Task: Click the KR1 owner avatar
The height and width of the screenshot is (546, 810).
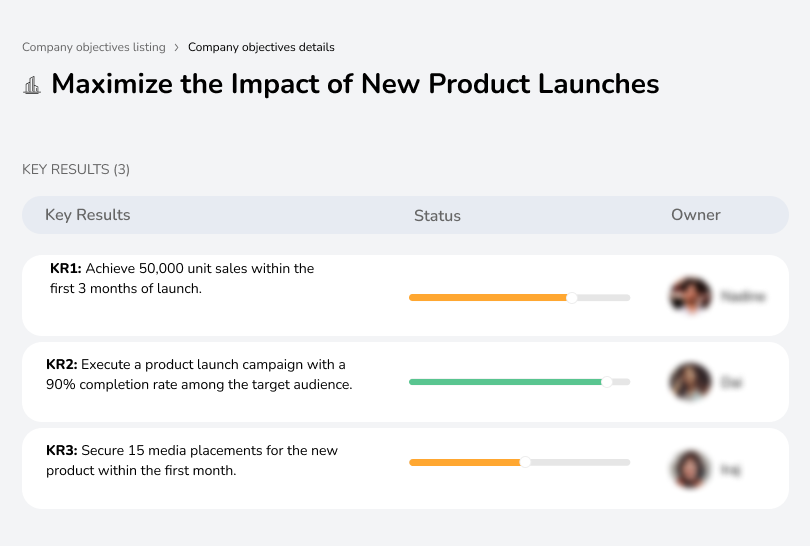Action: [691, 296]
